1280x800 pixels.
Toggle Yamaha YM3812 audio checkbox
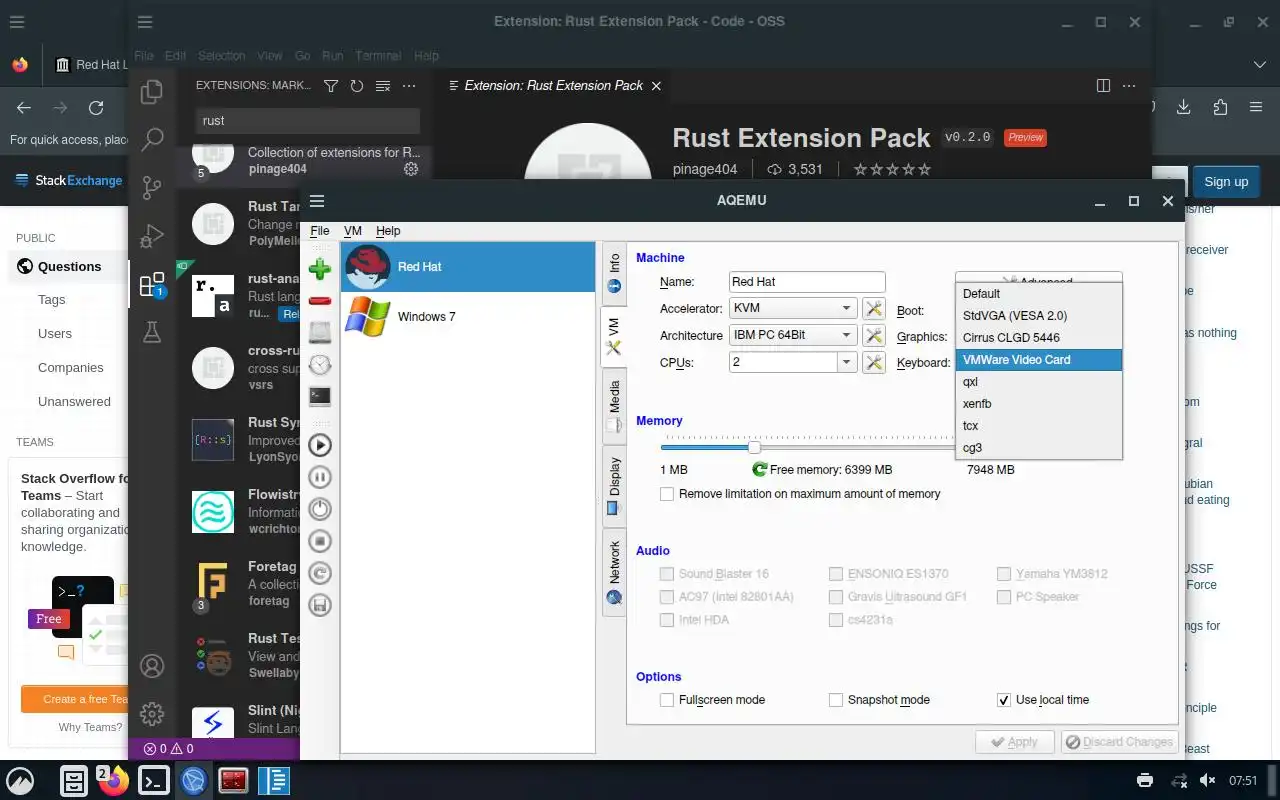[x=1004, y=574]
